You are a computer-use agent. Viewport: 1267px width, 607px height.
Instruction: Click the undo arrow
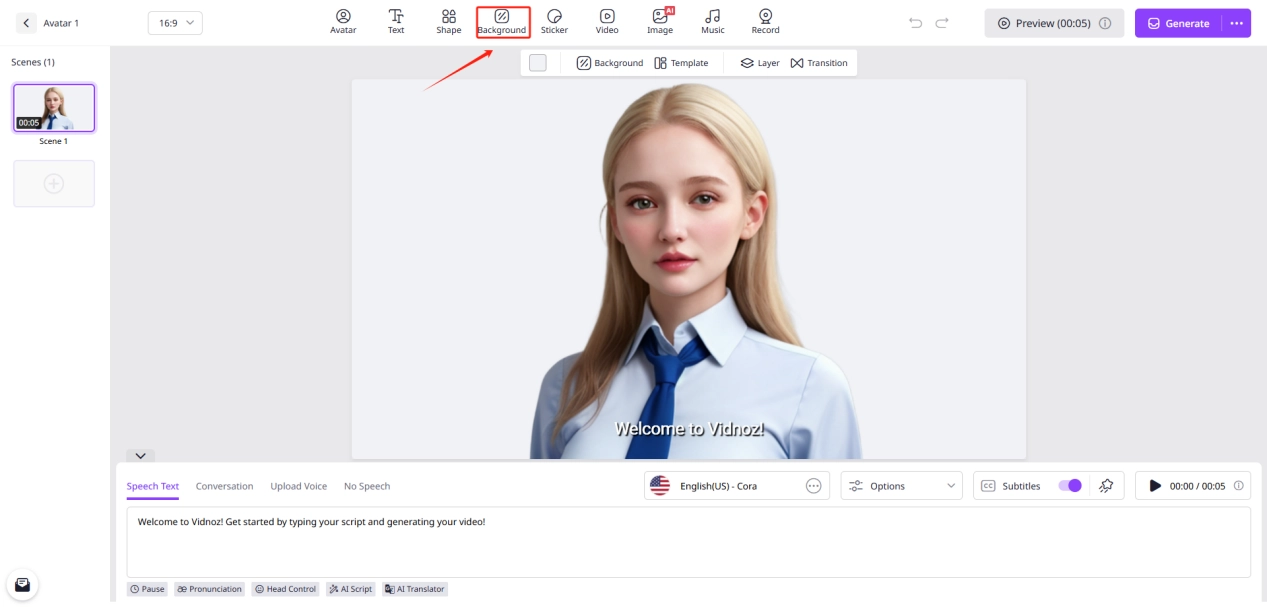tap(915, 23)
